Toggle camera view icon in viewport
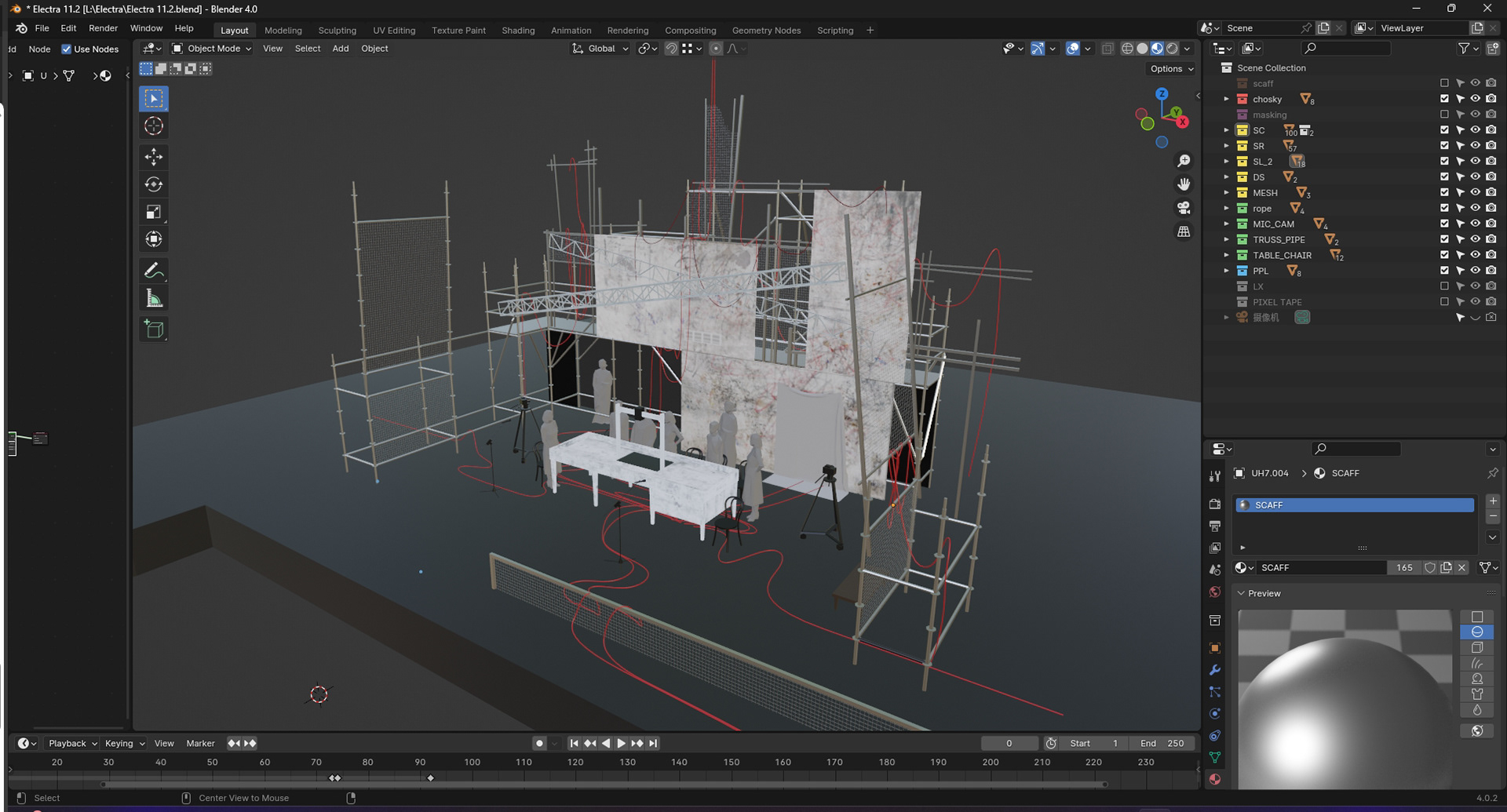 (x=1184, y=208)
